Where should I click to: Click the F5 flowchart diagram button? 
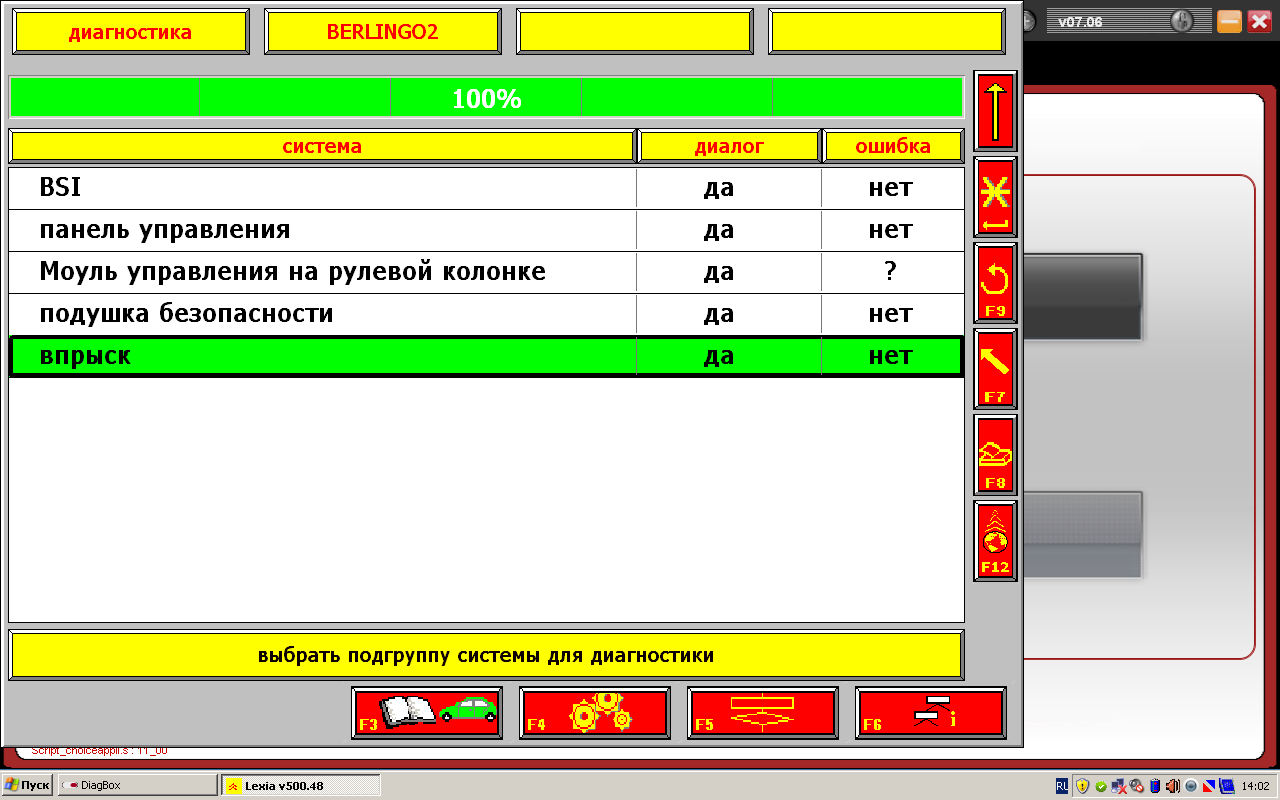coord(763,713)
